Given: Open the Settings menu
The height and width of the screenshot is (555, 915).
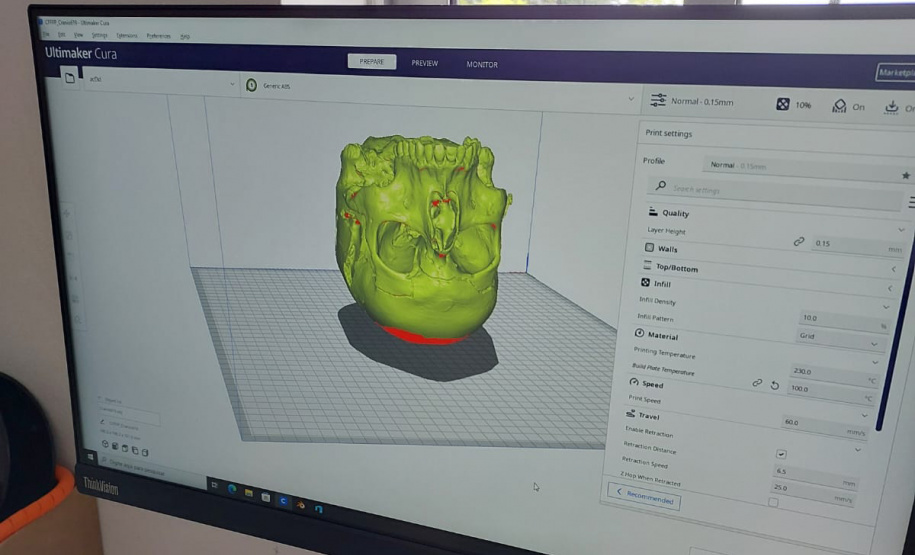Looking at the screenshot, I should [x=99, y=35].
